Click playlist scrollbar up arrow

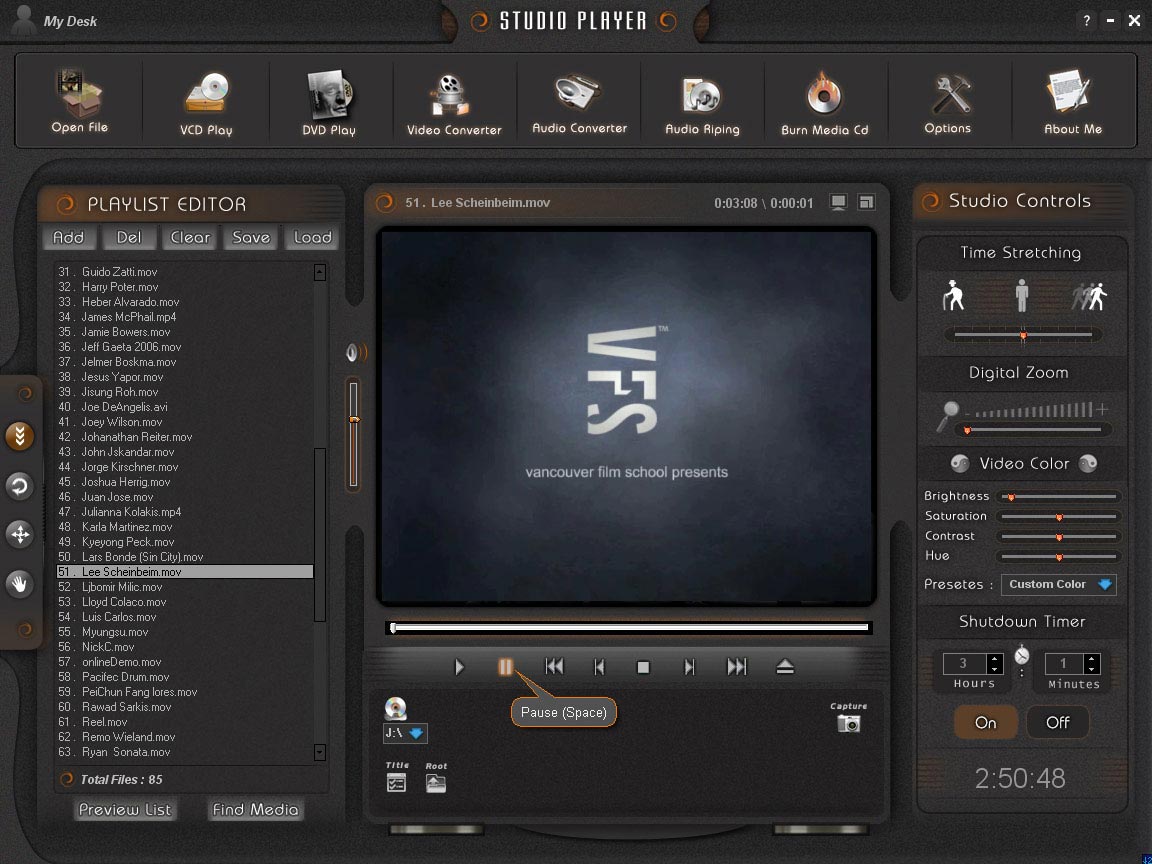(320, 273)
